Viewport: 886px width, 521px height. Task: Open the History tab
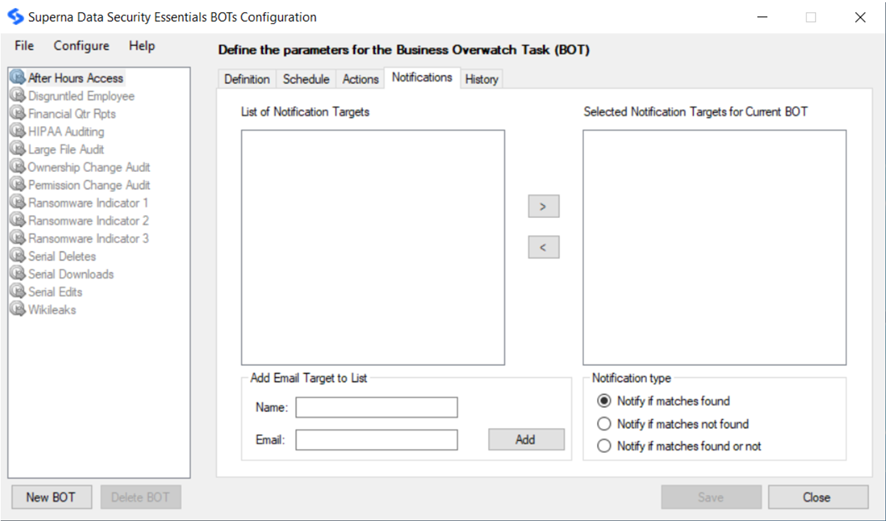click(x=481, y=79)
